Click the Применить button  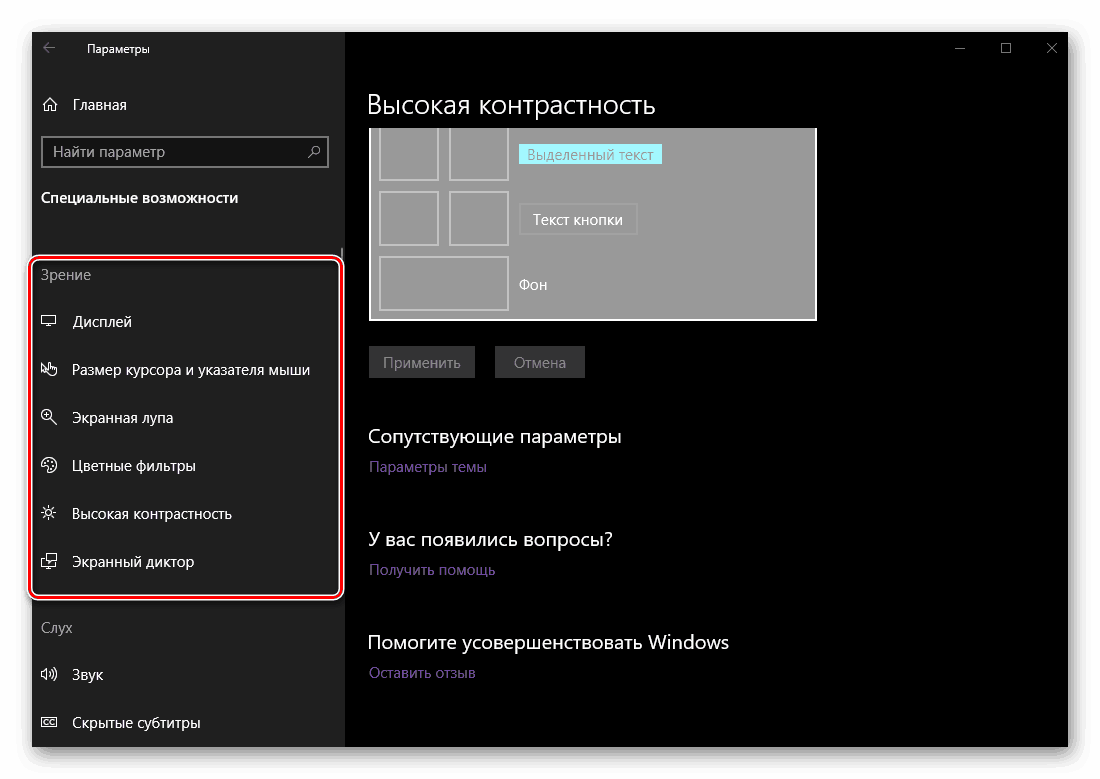[x=422, y=362]
